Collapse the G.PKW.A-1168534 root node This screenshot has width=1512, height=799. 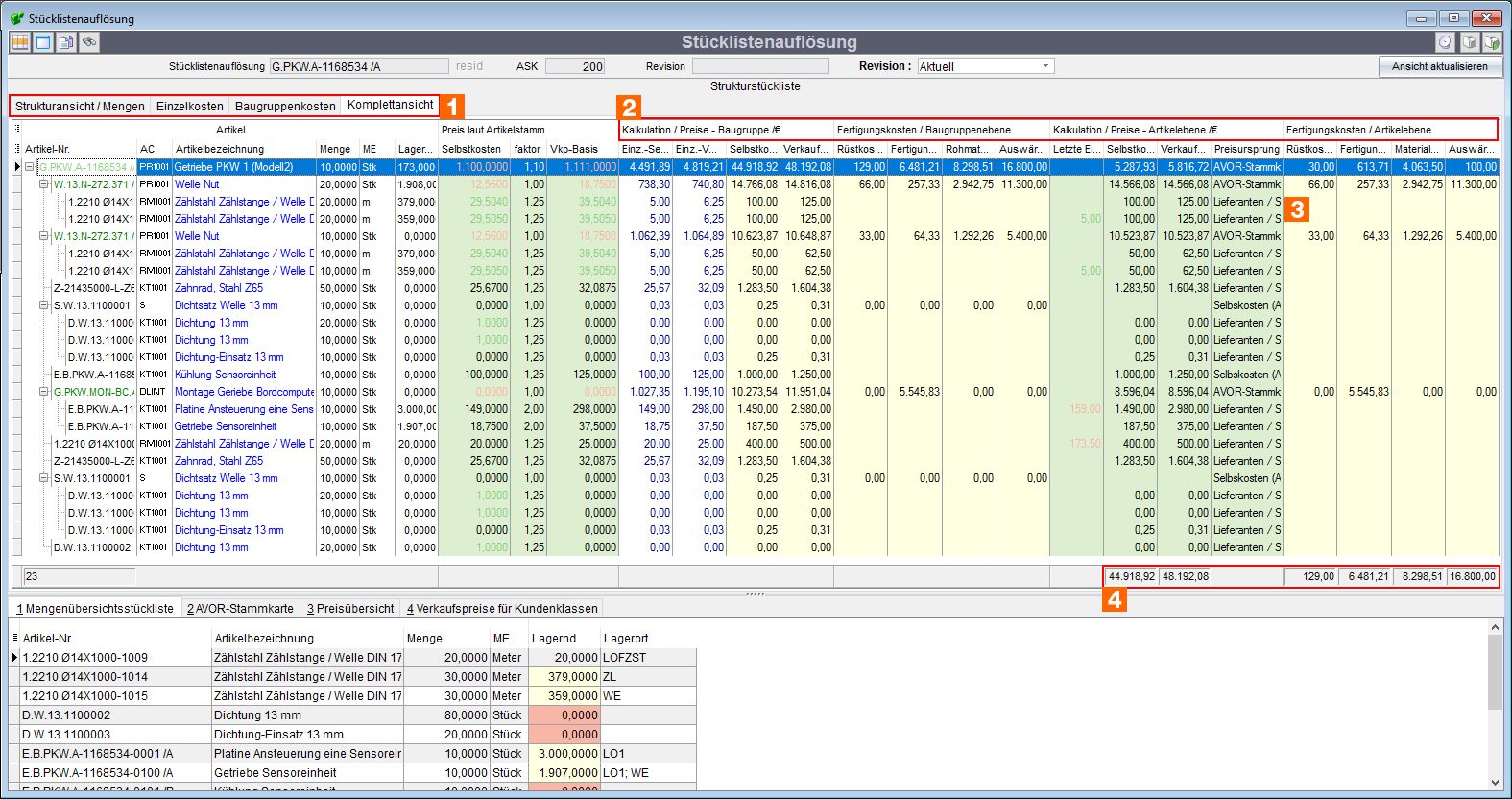click(30, 167)
